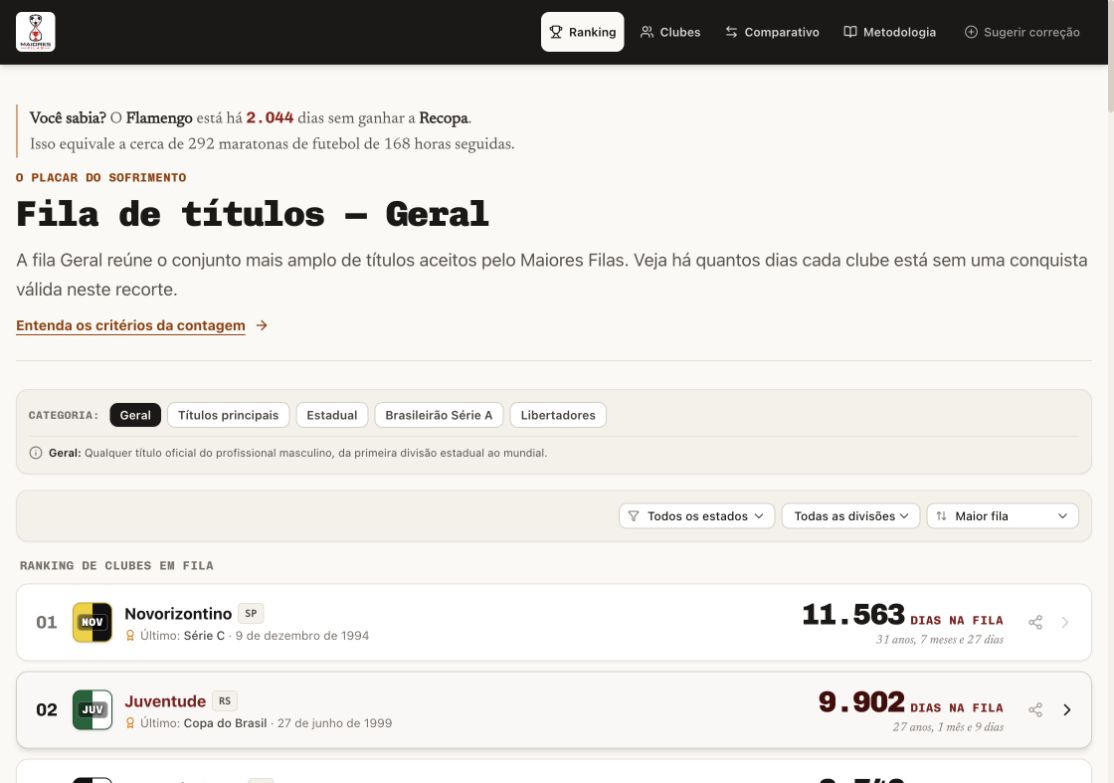
Task: Click Sugerir correção button
Action: pos(1022,32)
